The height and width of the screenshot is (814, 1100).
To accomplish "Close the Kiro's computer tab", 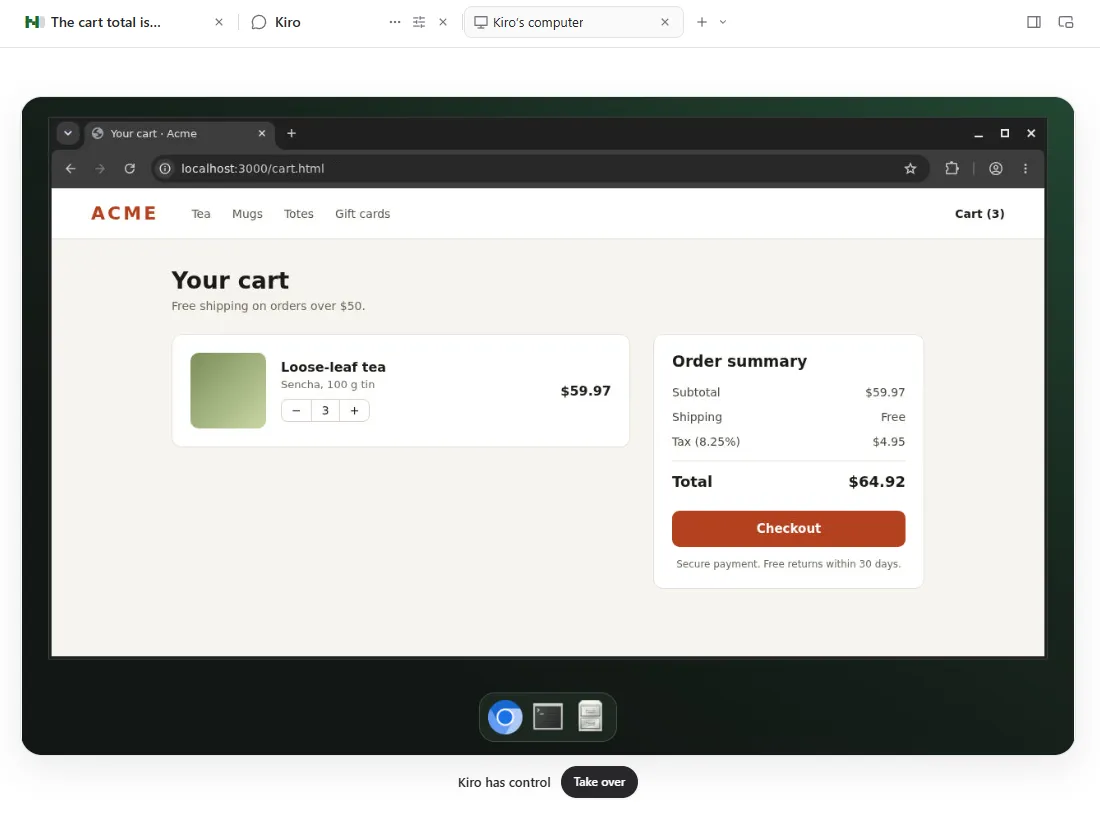I will [x=665, y=22].
